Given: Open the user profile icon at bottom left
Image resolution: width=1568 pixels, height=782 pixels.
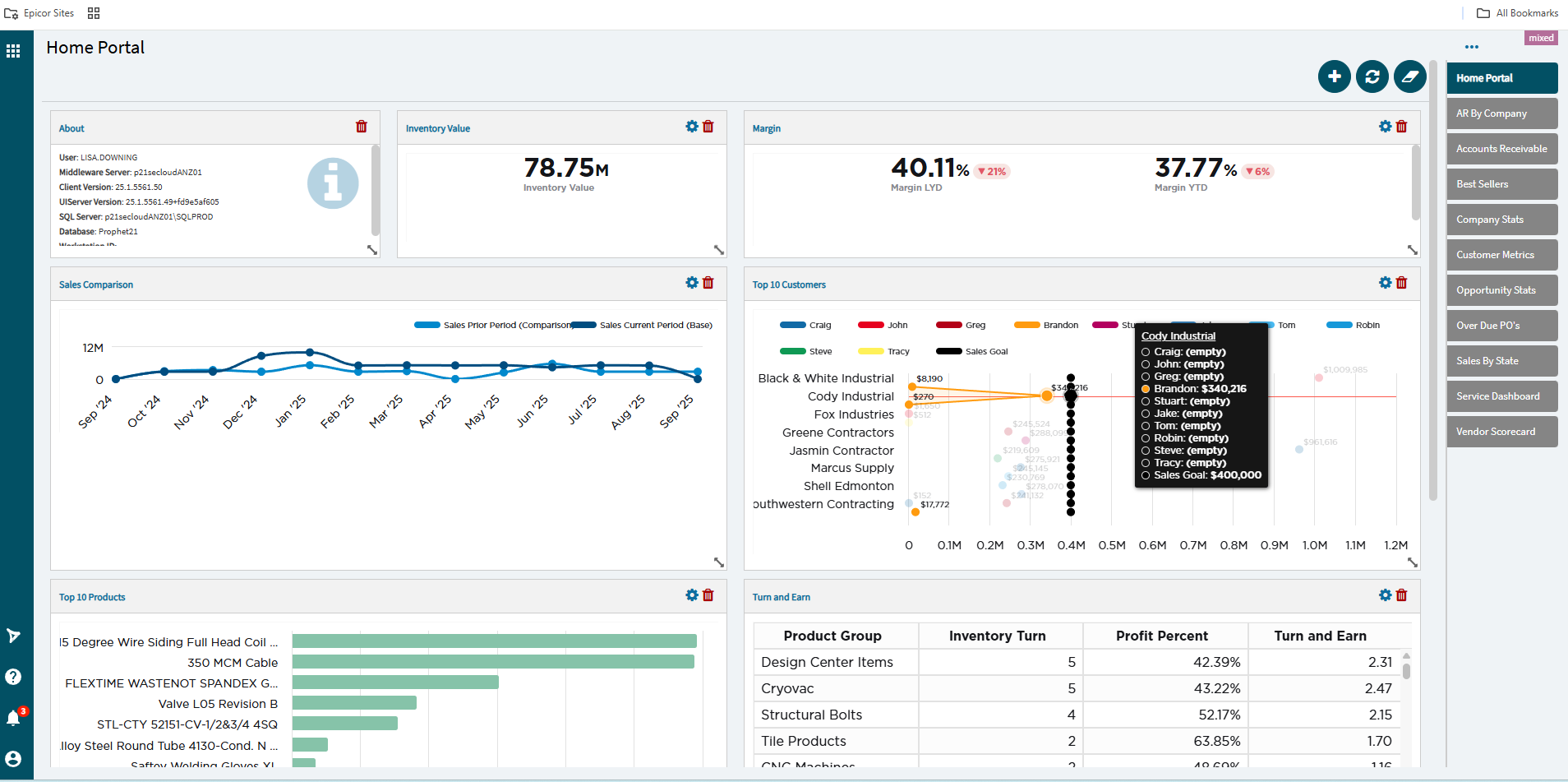Looking at the screenshot, I should (14, 758).
